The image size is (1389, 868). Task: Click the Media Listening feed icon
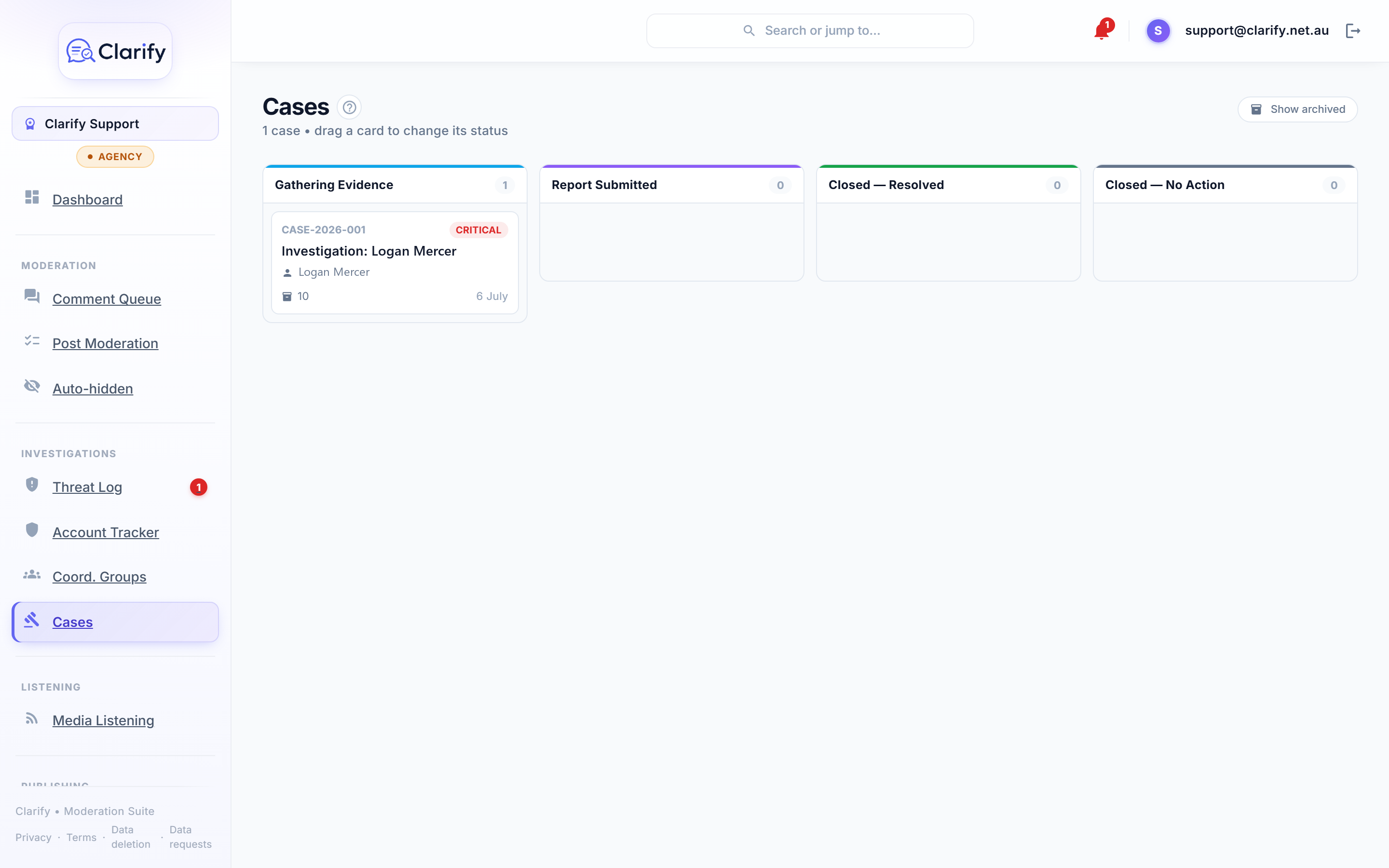click(x=32, y=719)
